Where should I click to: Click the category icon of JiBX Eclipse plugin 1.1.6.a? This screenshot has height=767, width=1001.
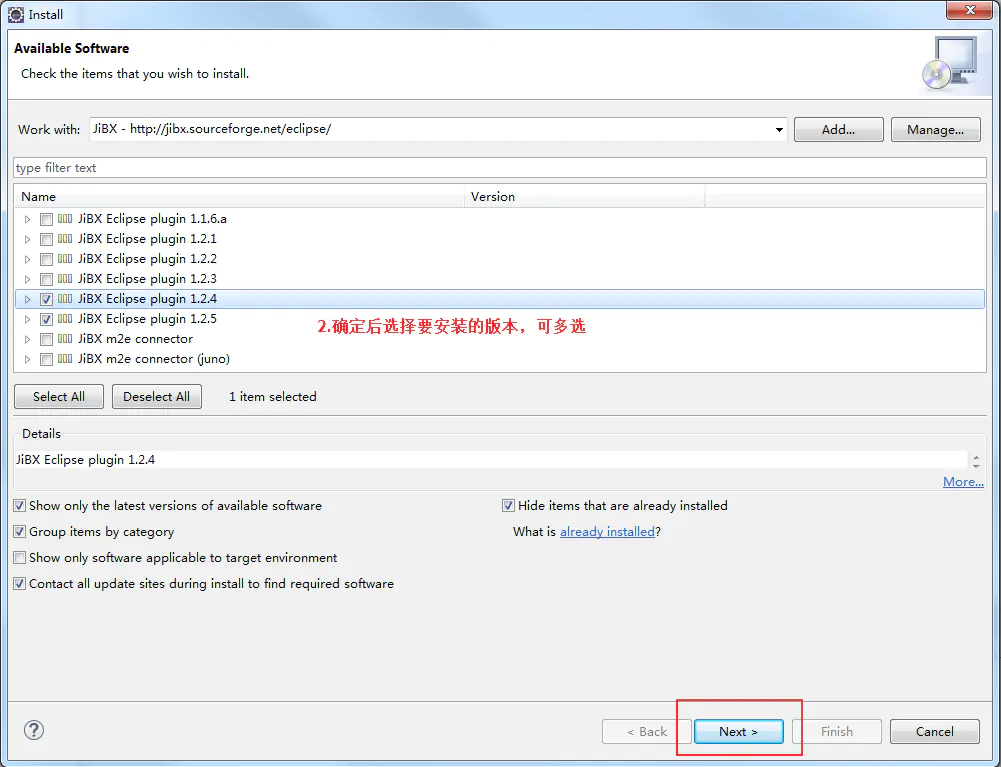pyautogui.click(x=65, y=218)
